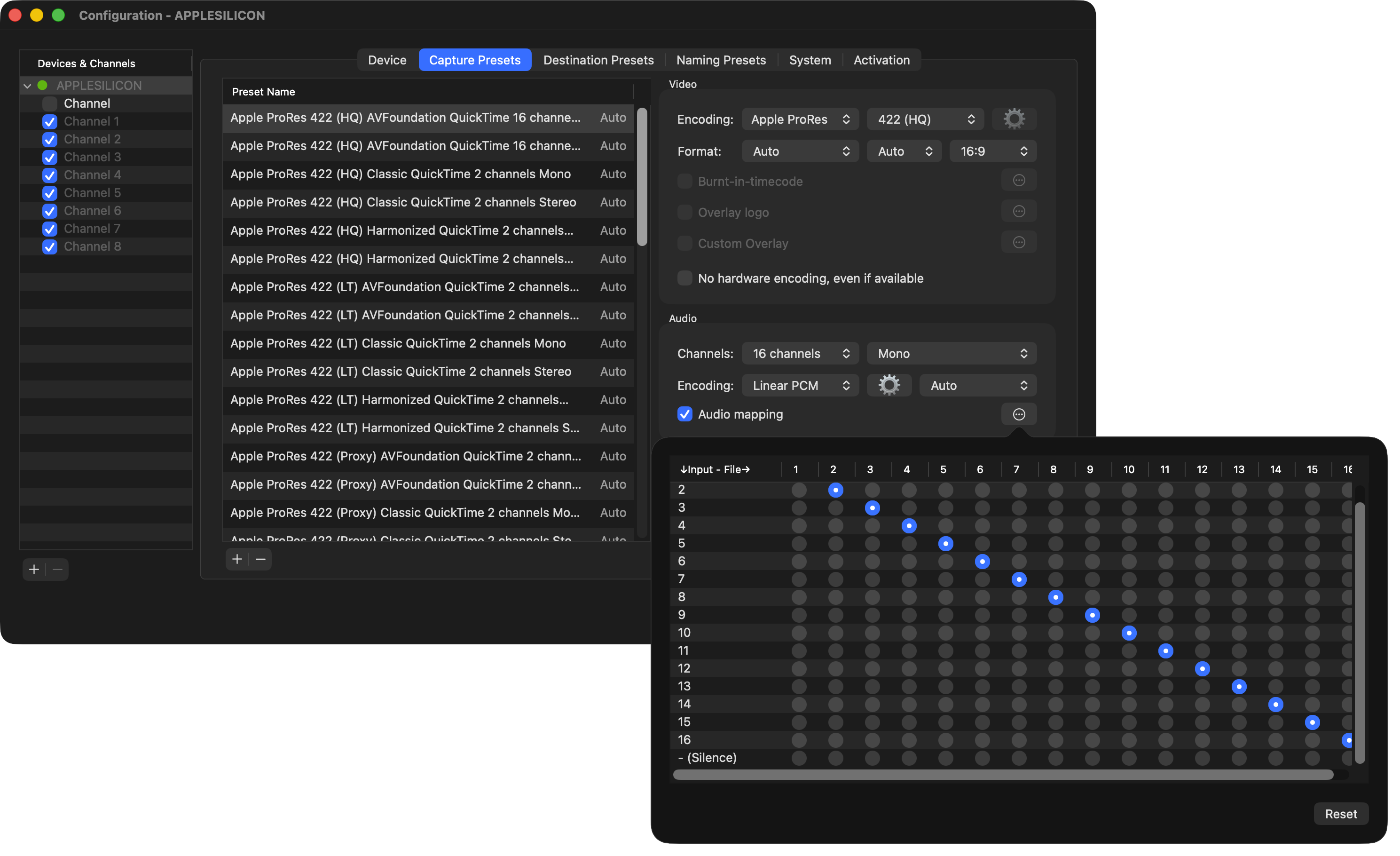Click green status dot of APPLESILICON
The height and width of the screenshot is (856, 1400).
[x=42, y=86]
